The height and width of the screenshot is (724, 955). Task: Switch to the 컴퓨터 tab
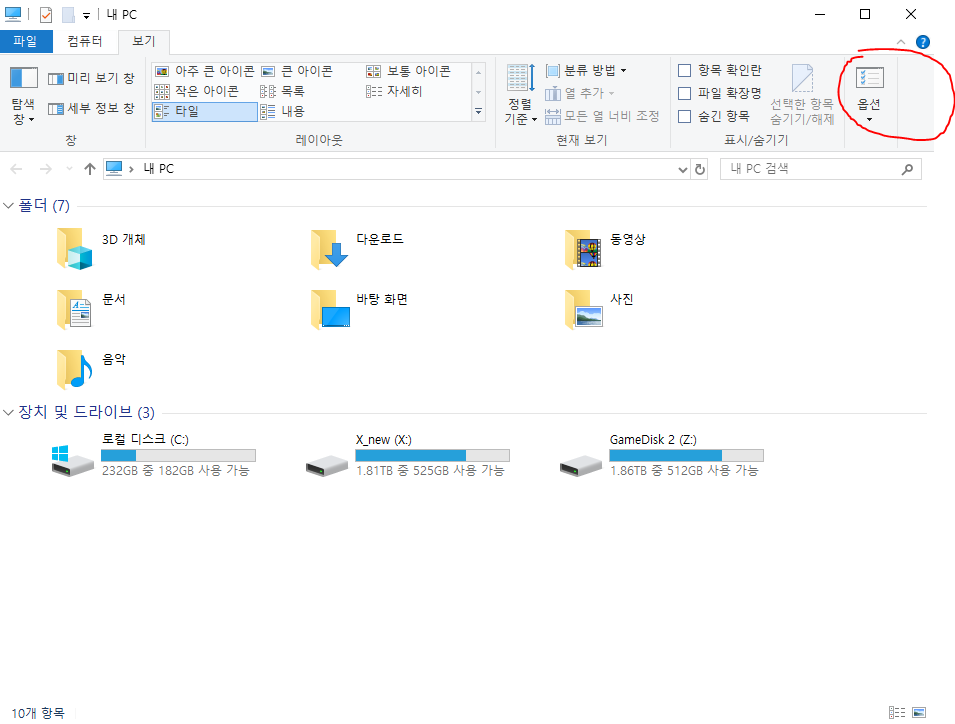[85, 41]
